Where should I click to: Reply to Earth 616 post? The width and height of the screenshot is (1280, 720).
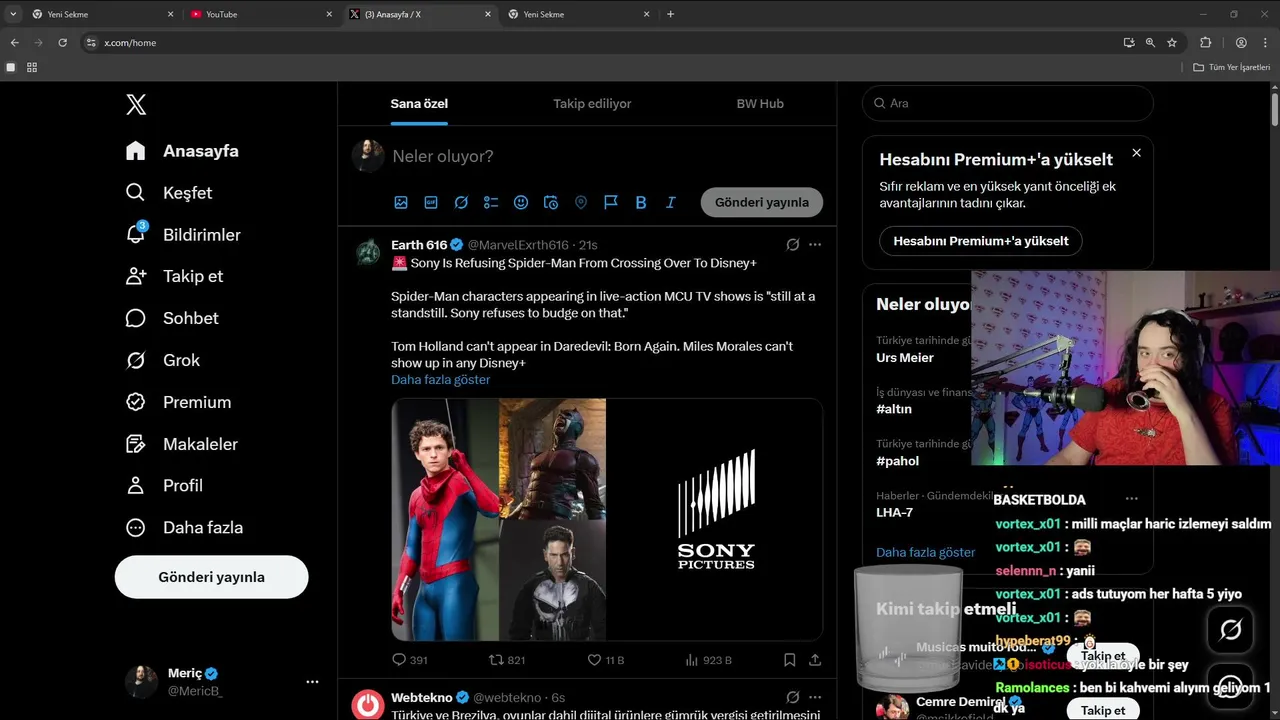[x=410, y=660]
